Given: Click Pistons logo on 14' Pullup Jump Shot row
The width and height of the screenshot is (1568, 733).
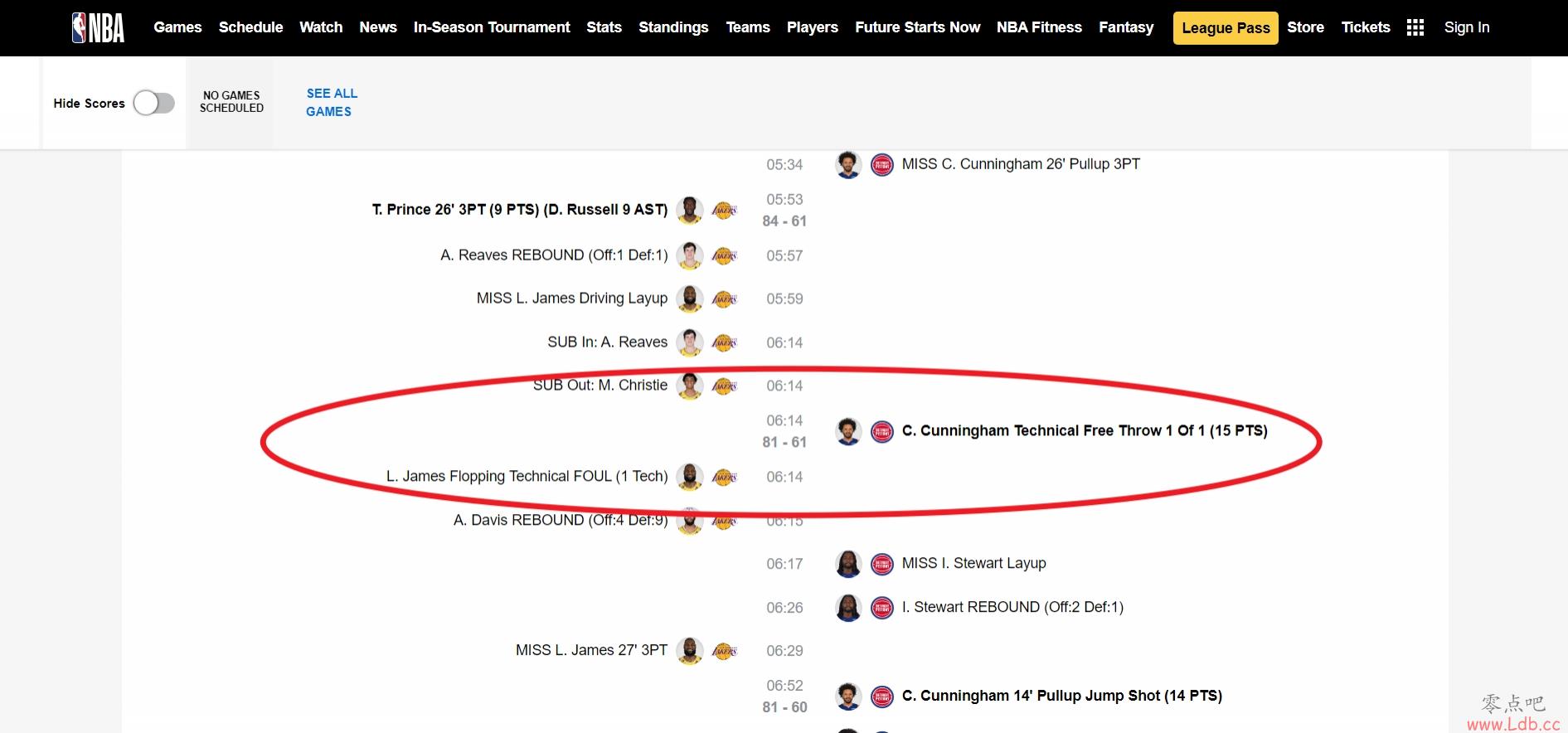Looking at the screenshot, I should [882, 697].
